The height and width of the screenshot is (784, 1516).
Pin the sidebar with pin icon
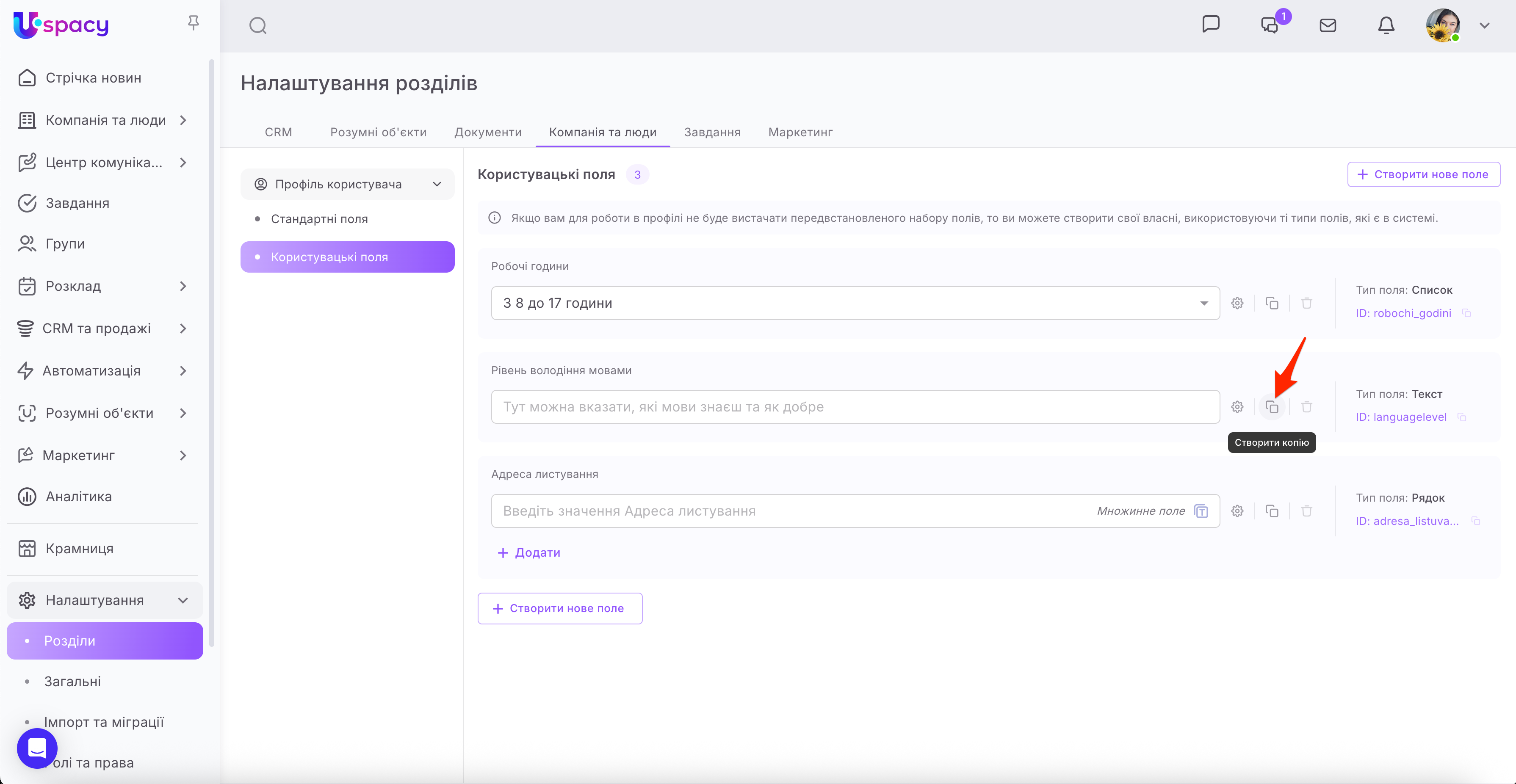193,23
